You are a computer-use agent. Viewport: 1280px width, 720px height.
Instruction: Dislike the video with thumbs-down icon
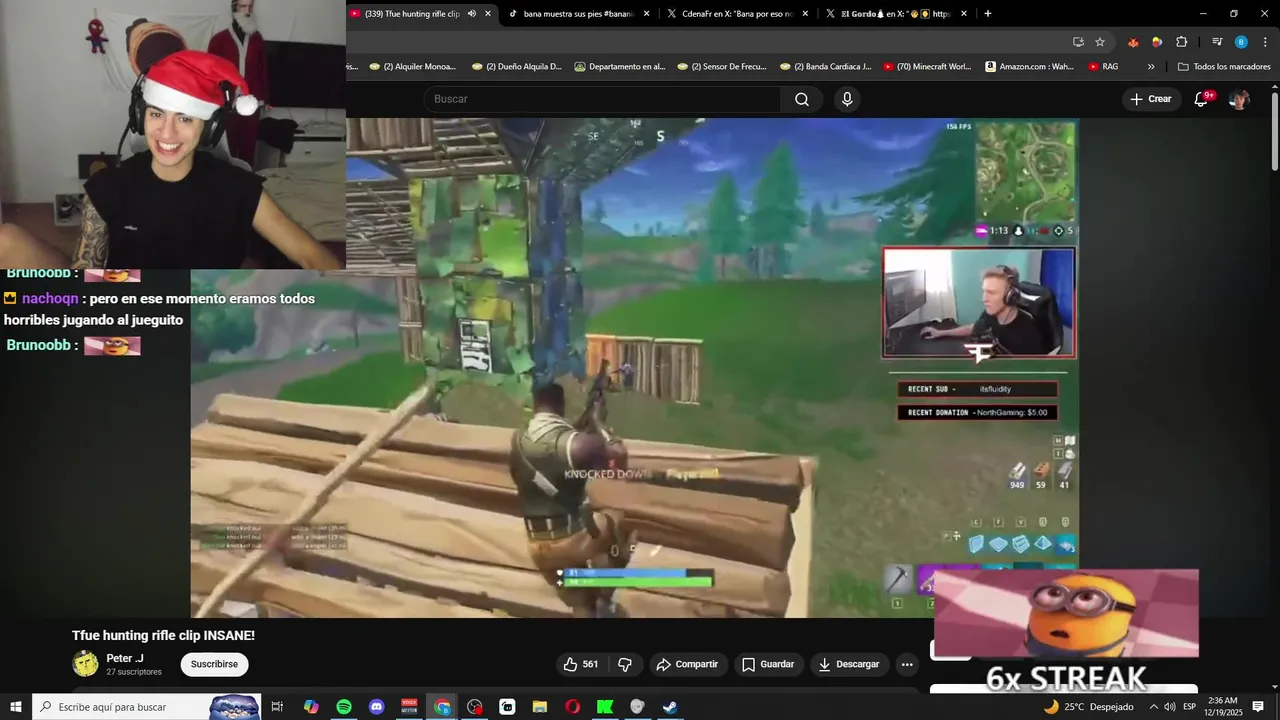tap(625, 664)
